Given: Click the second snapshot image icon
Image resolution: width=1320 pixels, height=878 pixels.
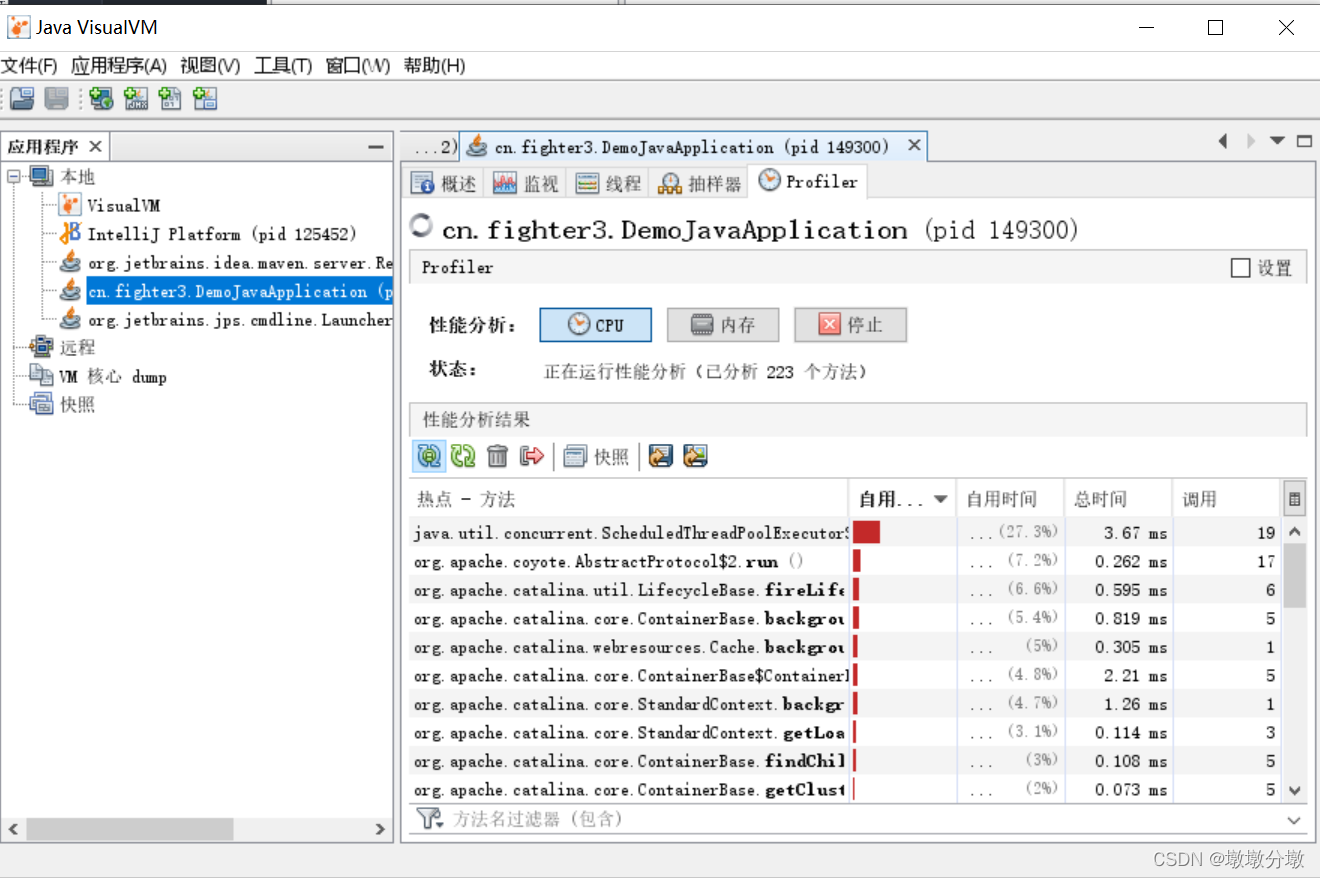Looking at the screenshot, I should tap(695, 456).
